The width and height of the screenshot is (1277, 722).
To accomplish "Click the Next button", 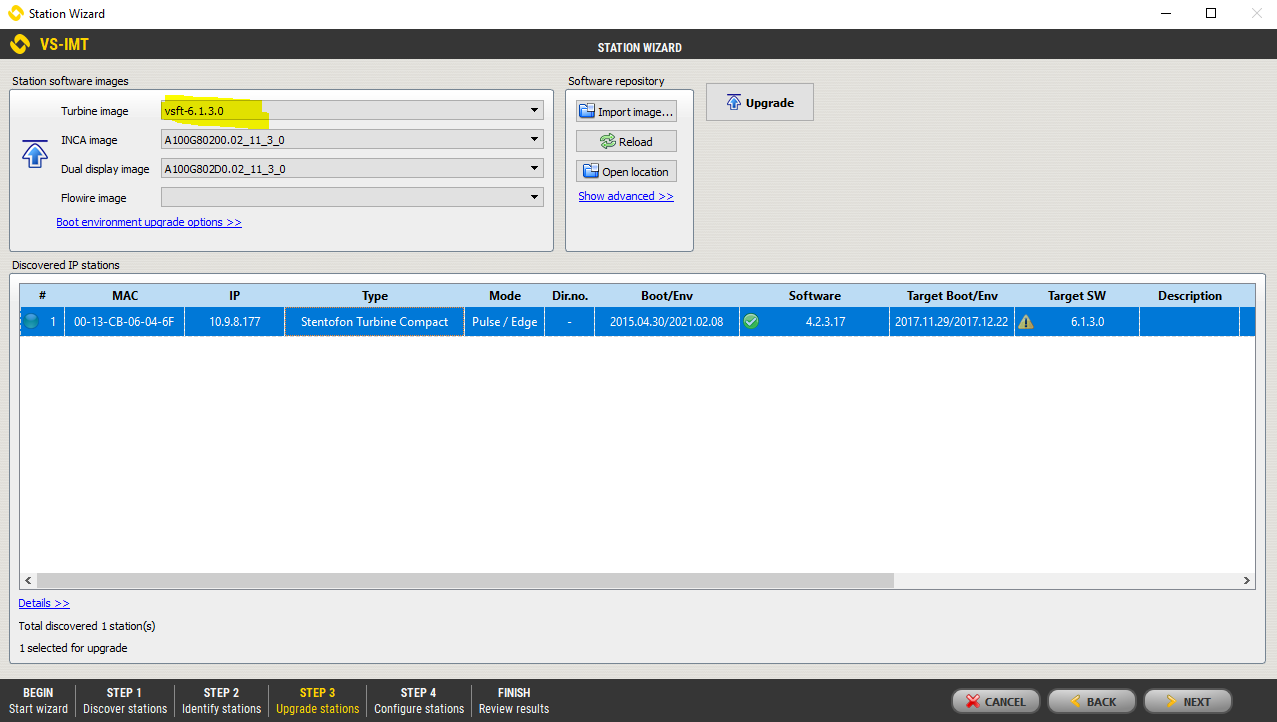I will tap(1187, 701).
